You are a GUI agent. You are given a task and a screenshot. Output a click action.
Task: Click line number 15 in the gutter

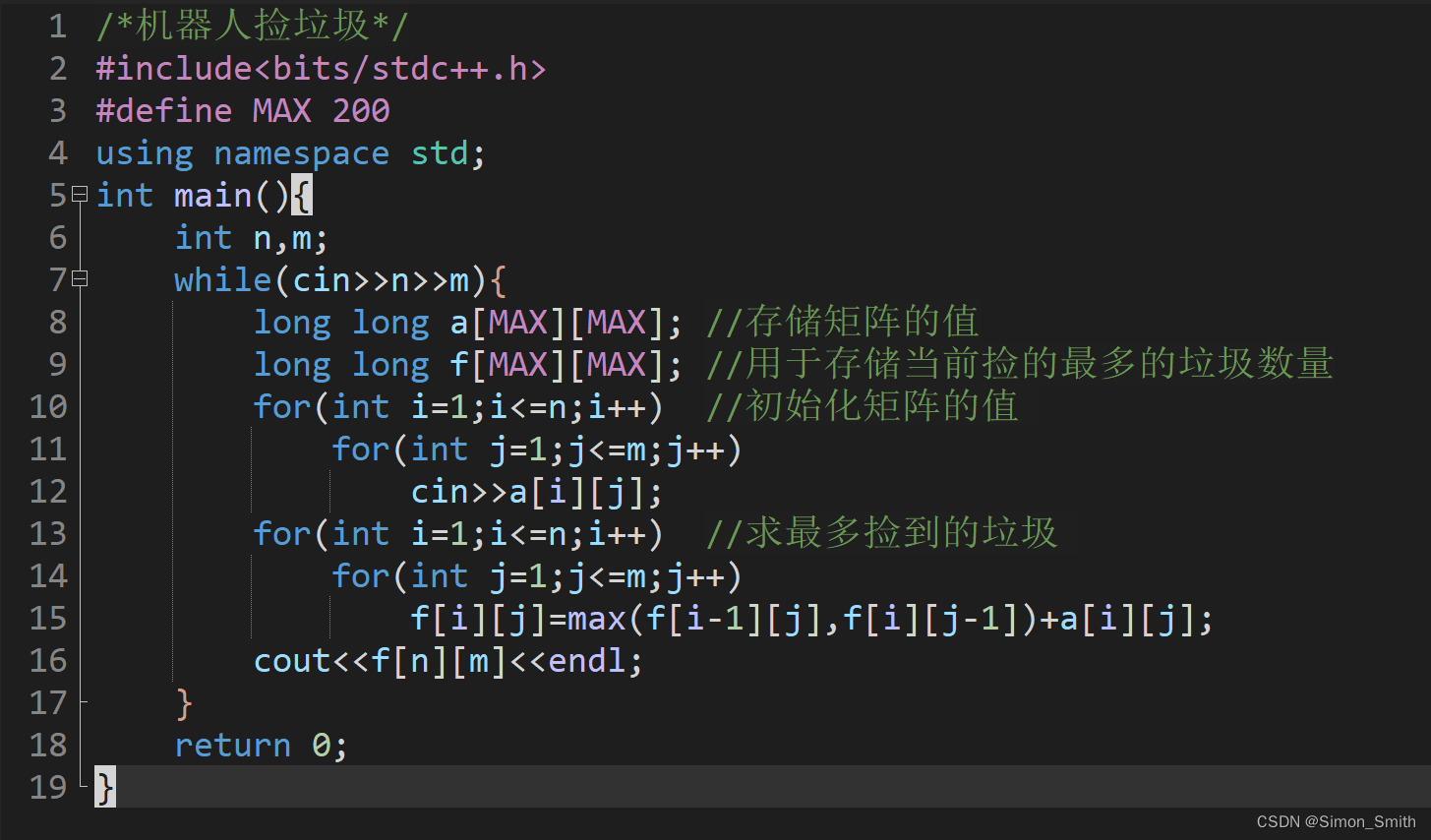(x=48, y=619)
